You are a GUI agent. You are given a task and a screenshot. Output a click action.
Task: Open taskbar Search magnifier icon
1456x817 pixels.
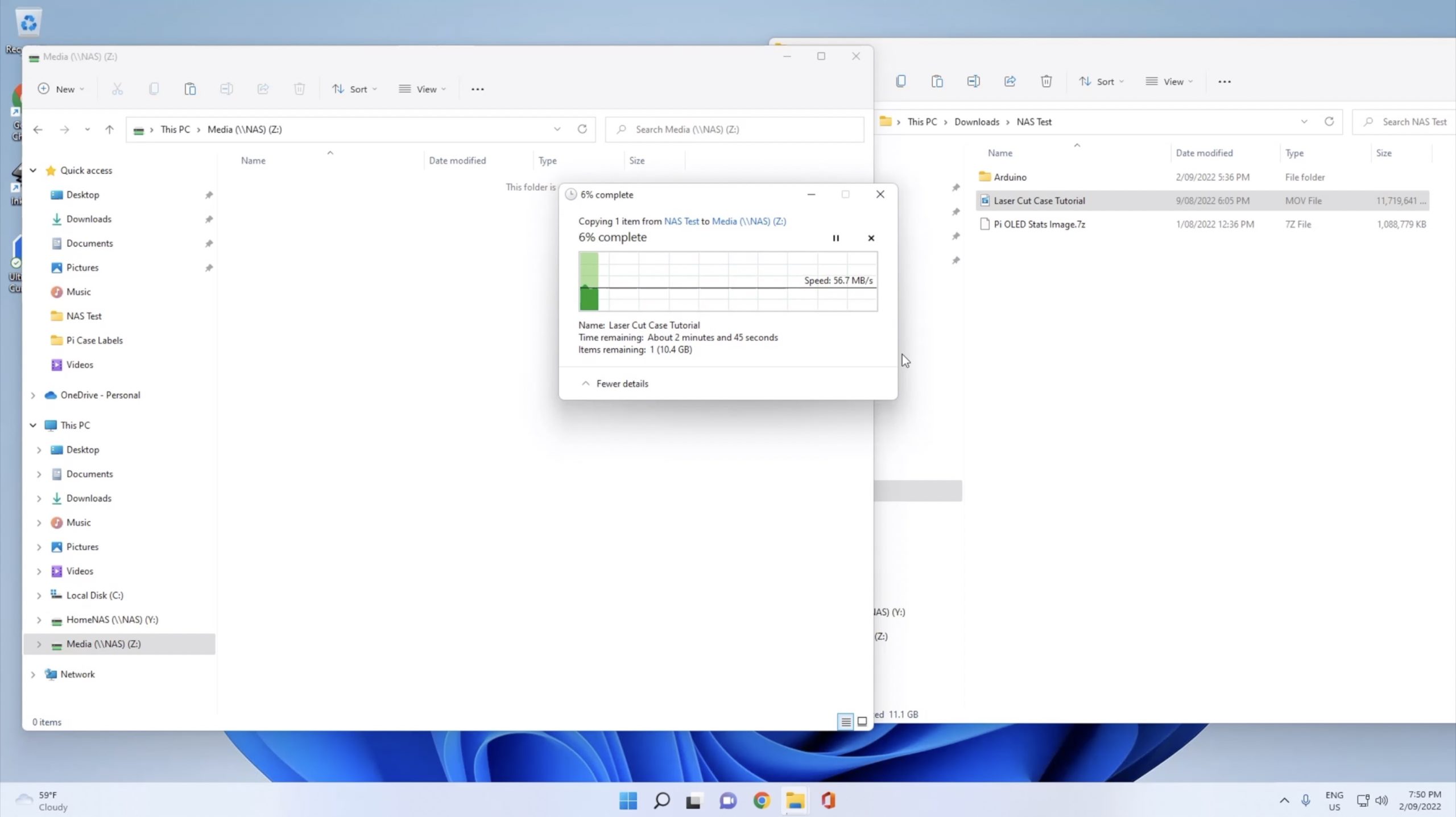[661, 801]
